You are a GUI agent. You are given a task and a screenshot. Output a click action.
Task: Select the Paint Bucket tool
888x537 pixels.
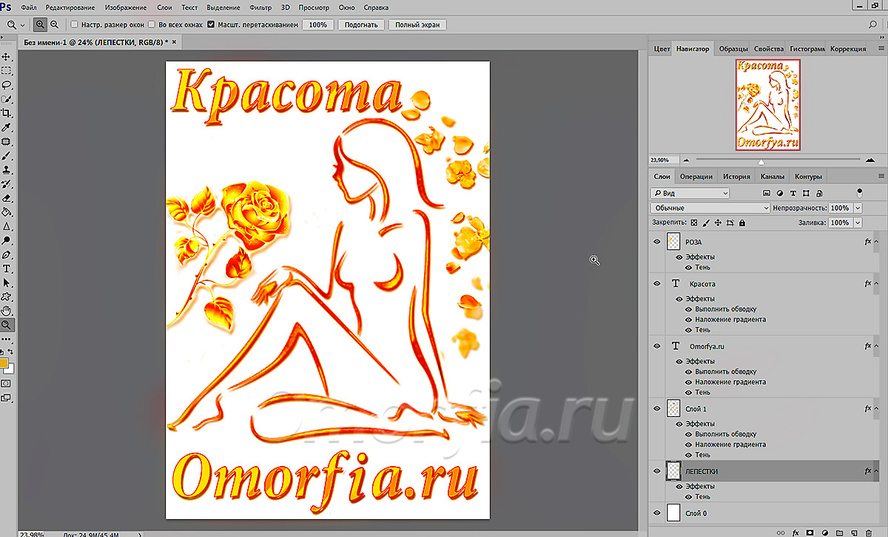click(6, 213)
